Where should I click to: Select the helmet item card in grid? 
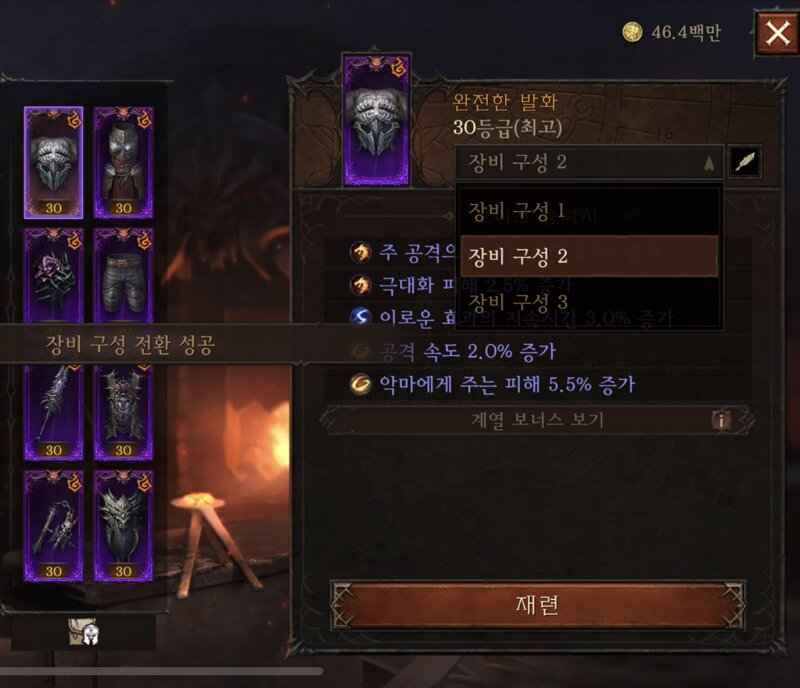click(x=54, y=162)
